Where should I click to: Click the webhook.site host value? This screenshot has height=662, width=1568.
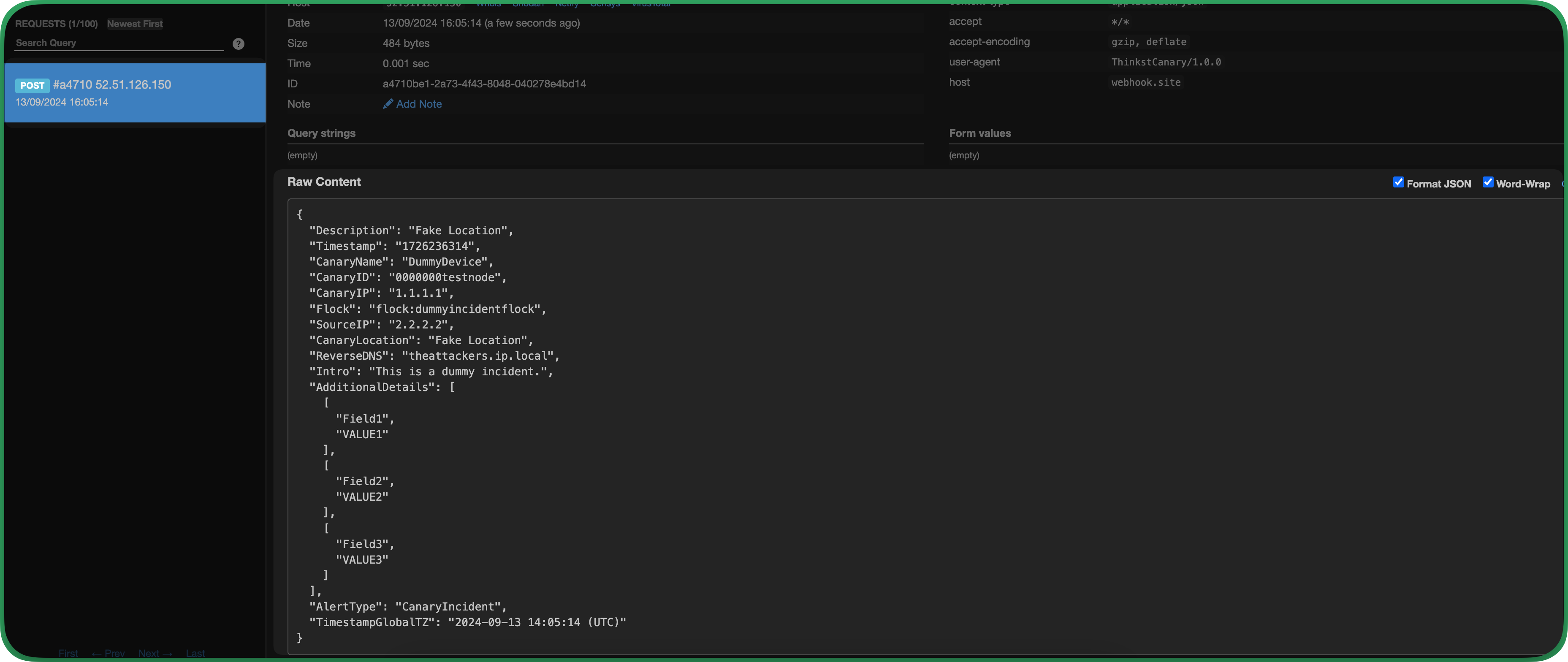(1145, 82)
